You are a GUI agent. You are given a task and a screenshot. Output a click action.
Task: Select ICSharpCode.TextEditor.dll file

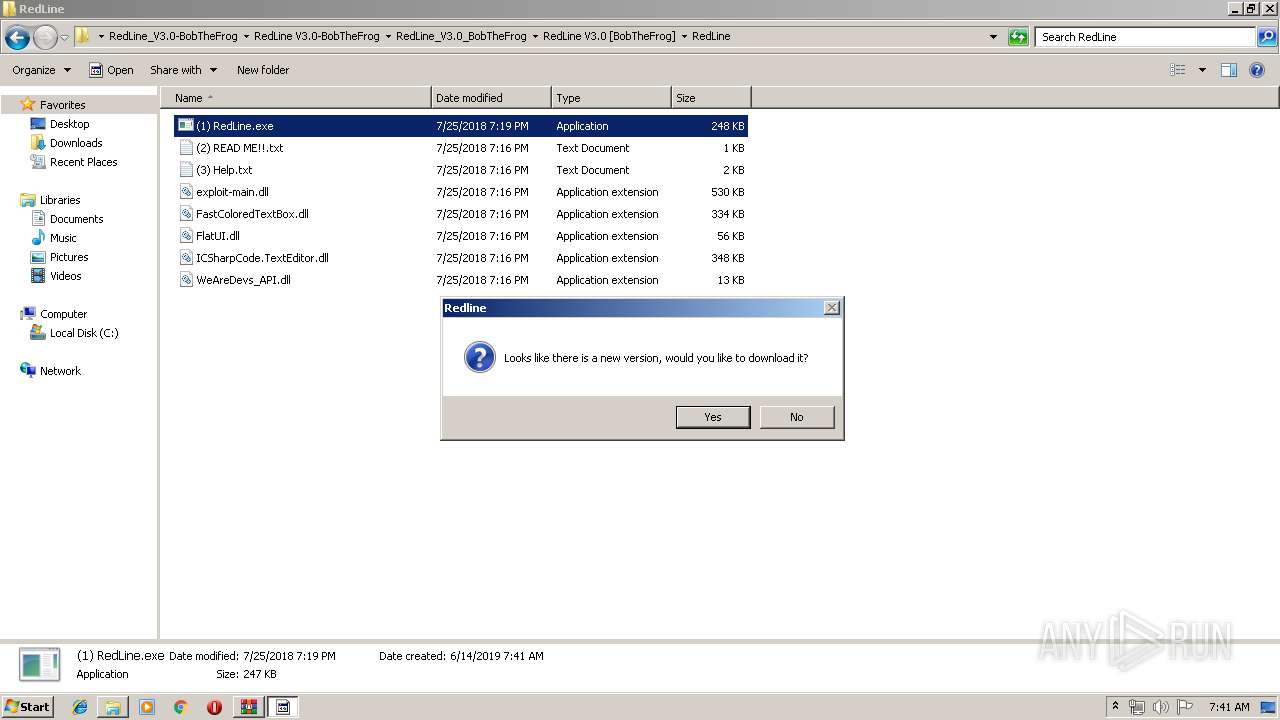pyautogui.click(x=461, y=258)
